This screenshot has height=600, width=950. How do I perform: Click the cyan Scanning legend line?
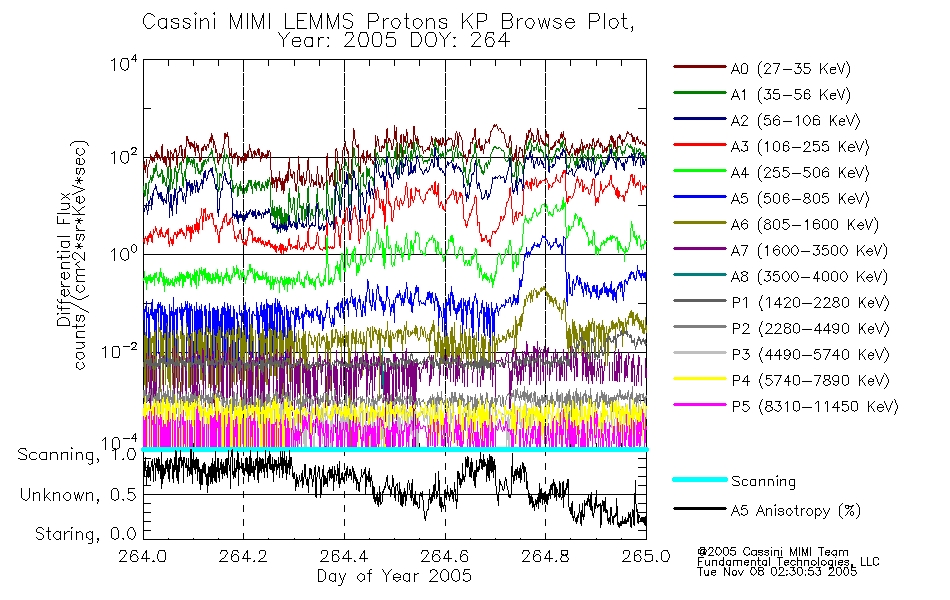coord(700,479)
